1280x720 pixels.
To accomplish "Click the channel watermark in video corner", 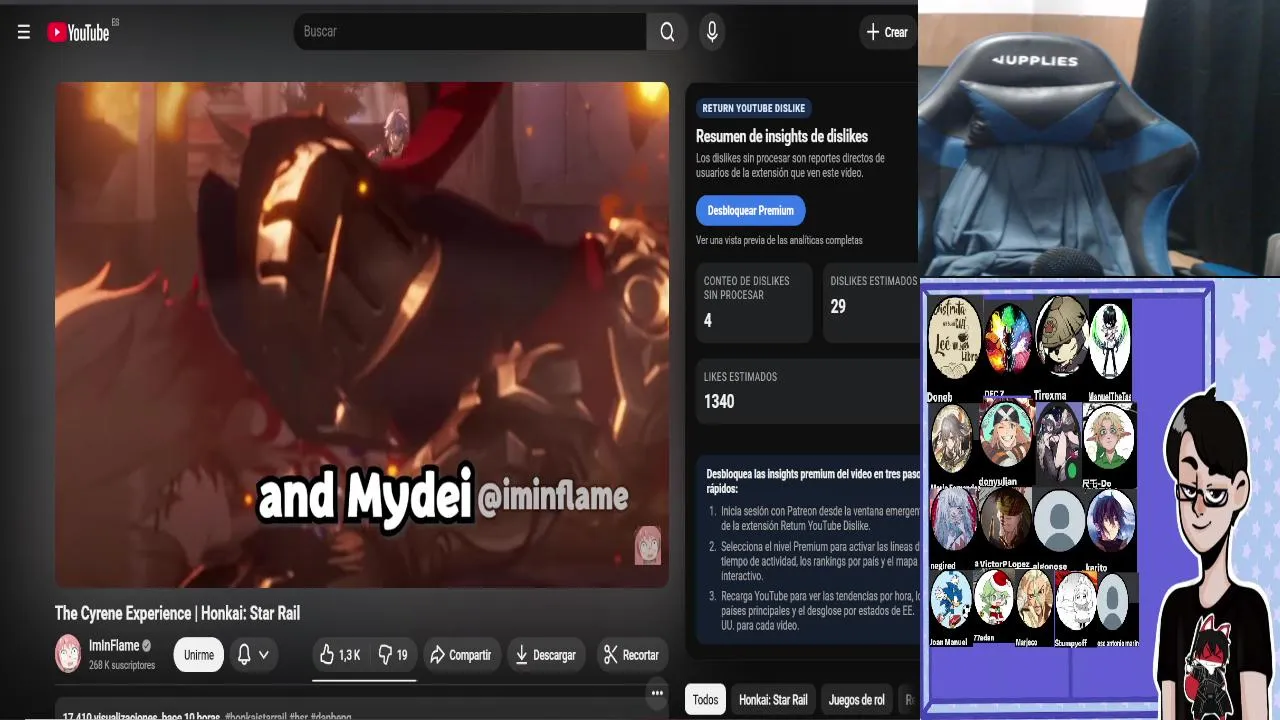I will pos(648,546).
